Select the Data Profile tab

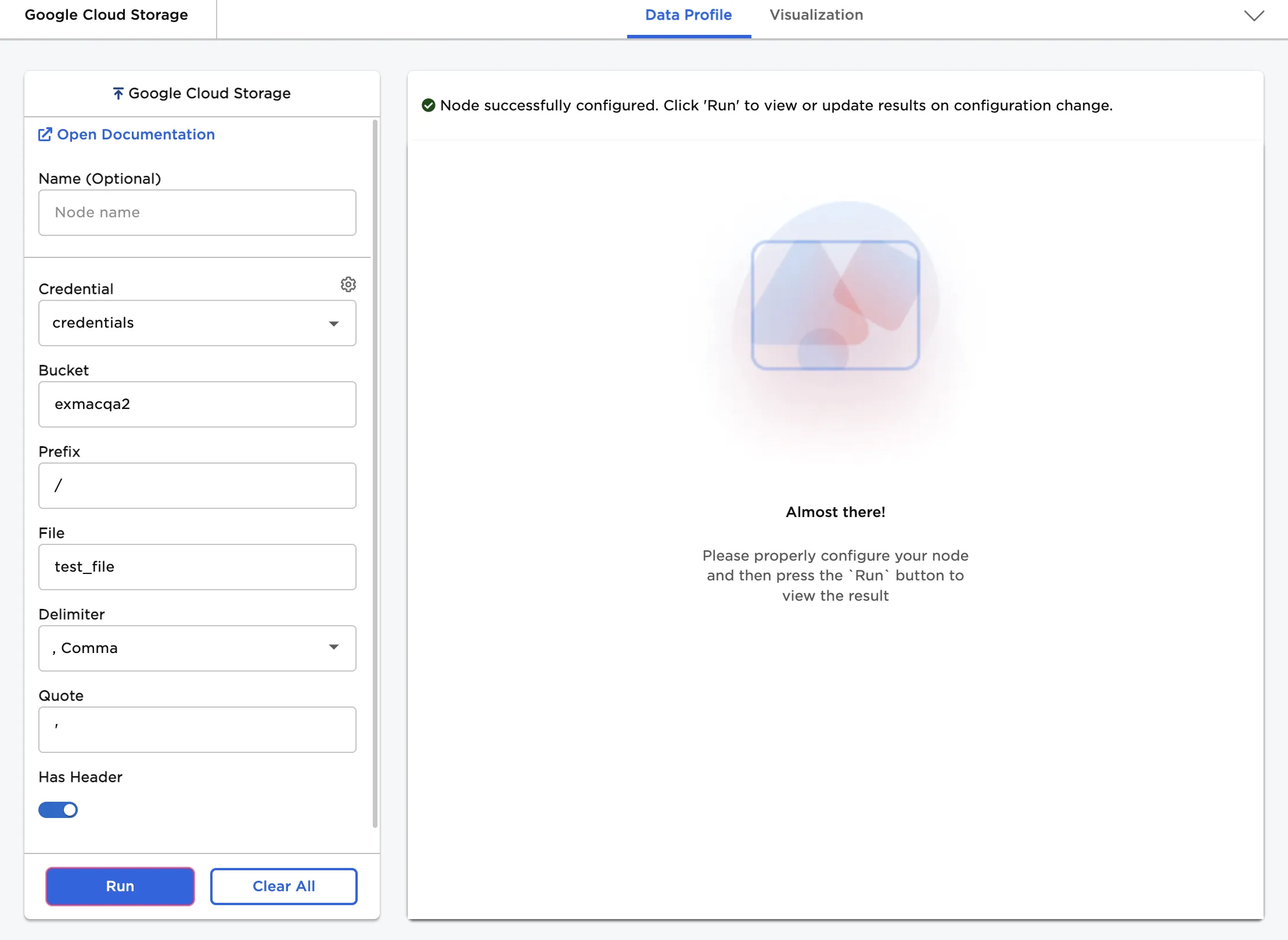[x=688, y=15]
